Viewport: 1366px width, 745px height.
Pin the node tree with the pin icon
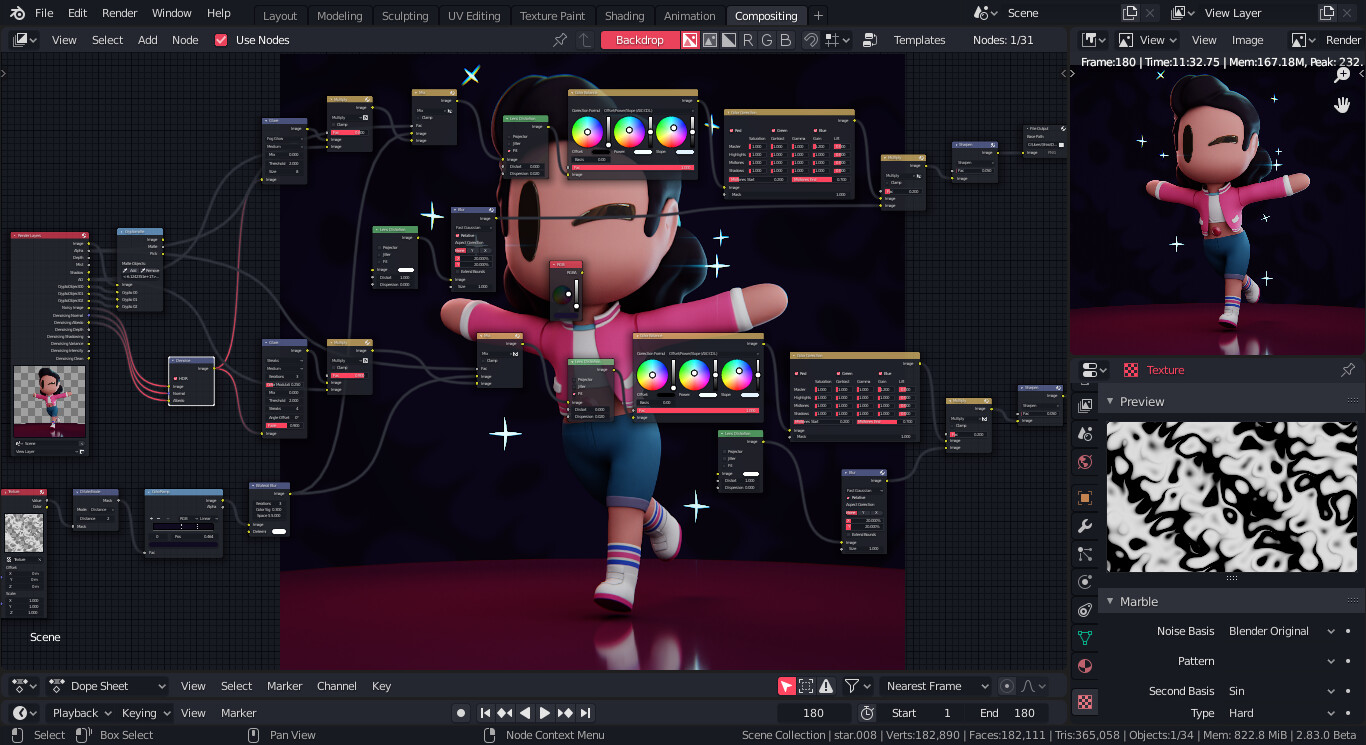[x=560, y=40]
